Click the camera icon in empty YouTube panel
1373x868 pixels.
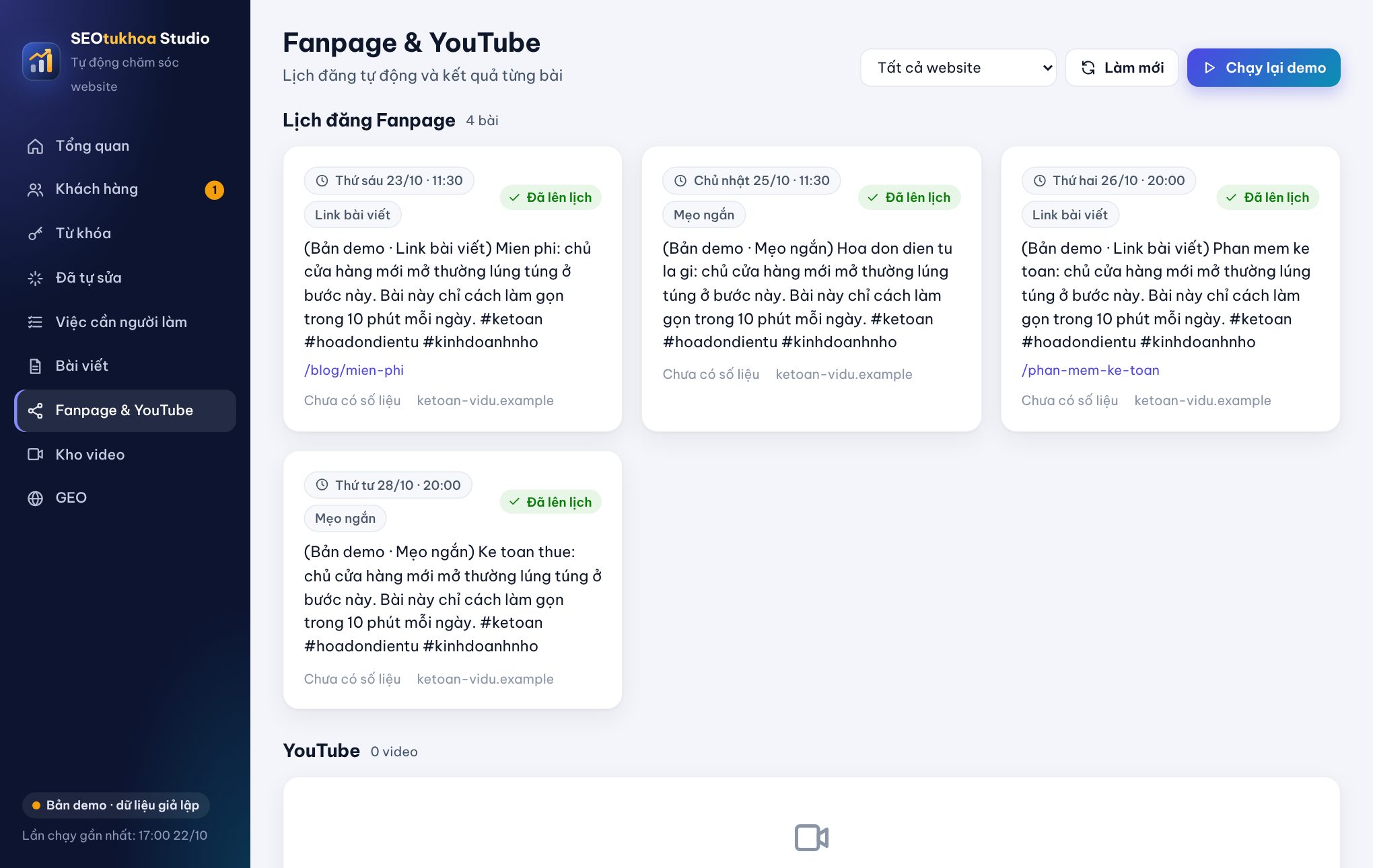811,838
